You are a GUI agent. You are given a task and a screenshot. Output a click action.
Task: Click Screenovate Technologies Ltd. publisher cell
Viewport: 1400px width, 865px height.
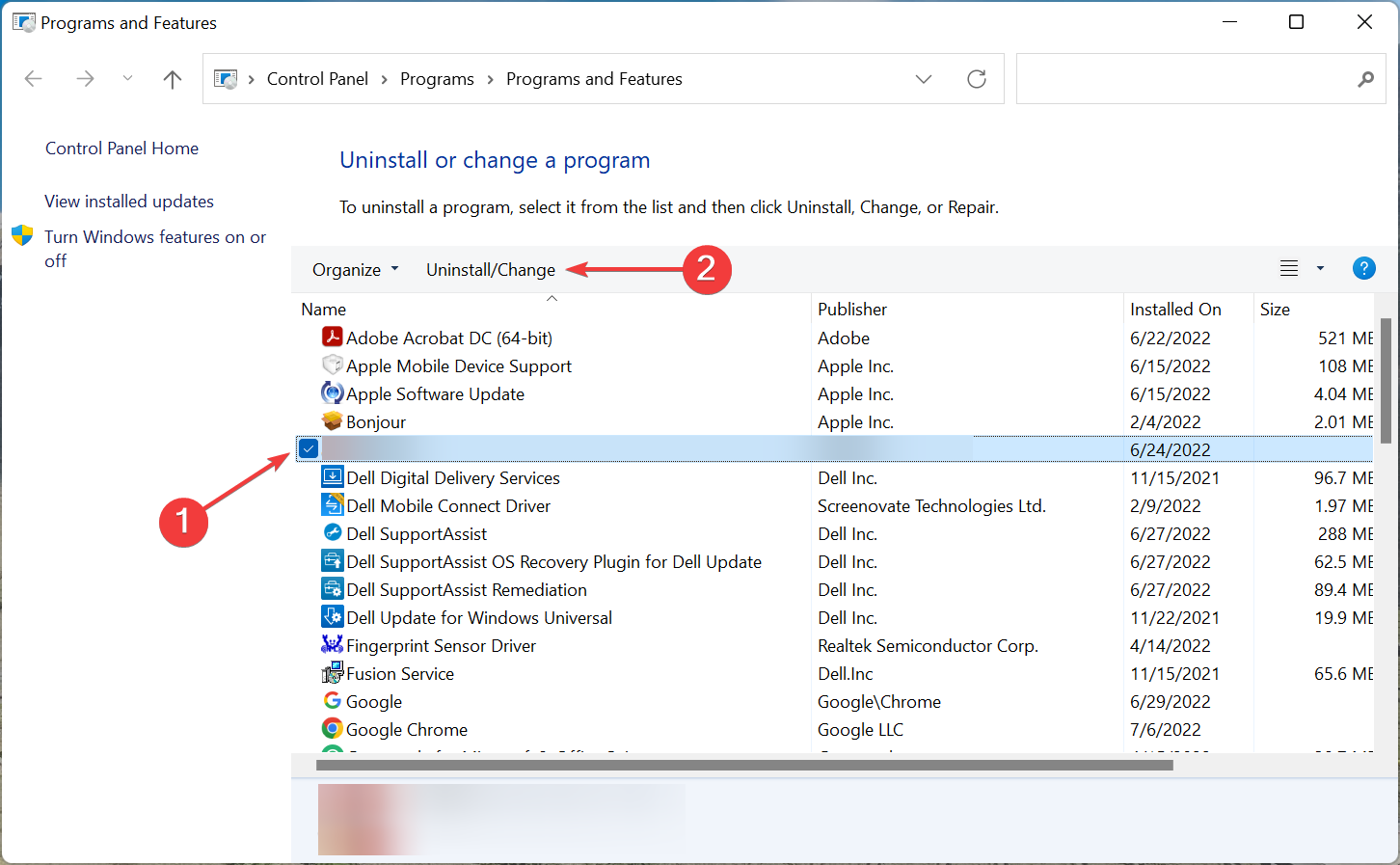(931, 506)
